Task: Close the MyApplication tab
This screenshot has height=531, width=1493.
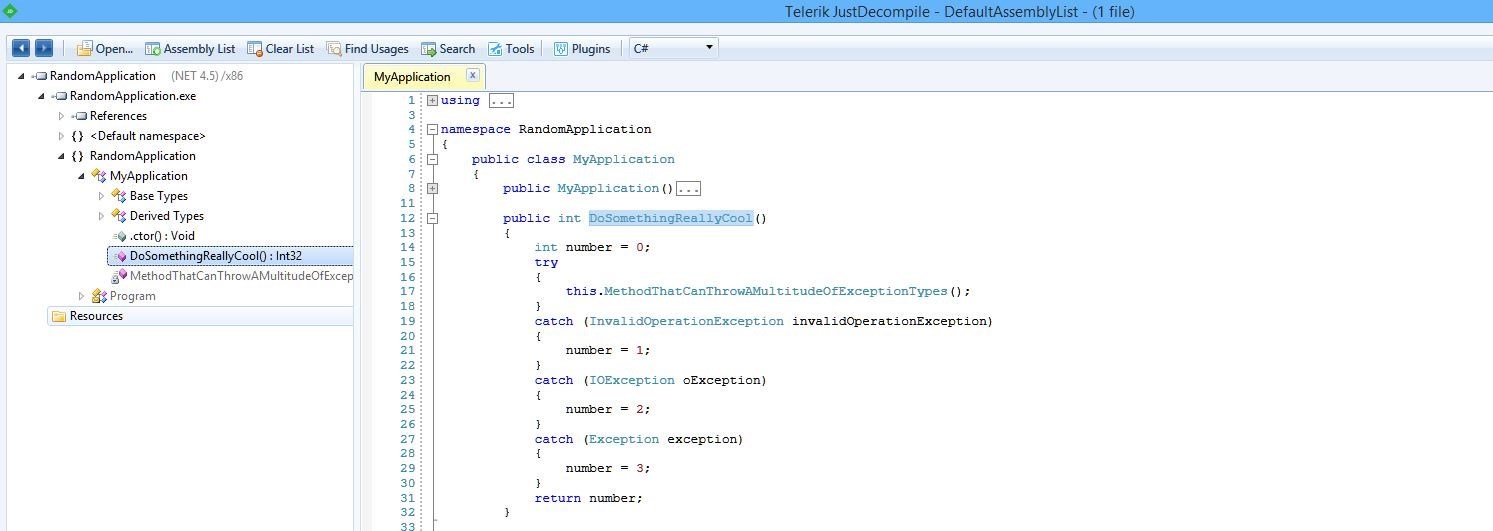Action: point(472,75)
